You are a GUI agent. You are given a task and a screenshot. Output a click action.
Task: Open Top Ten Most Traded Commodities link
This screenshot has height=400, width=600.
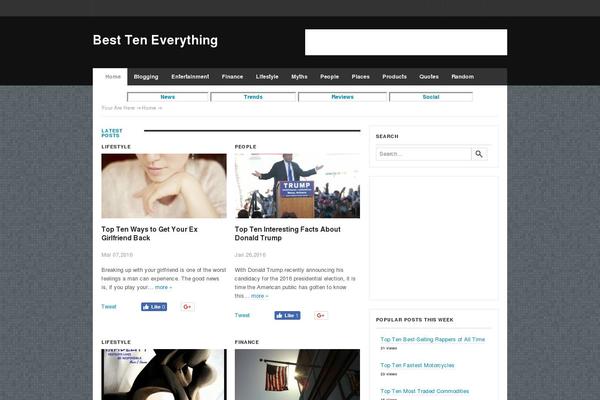424,391
